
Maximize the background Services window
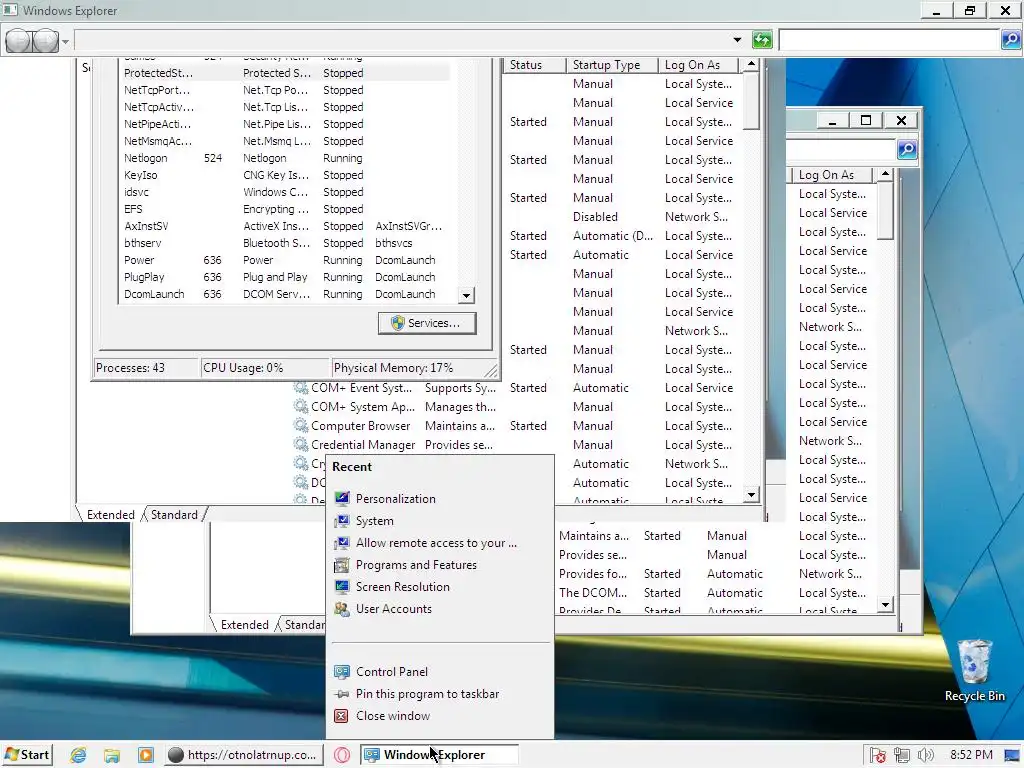click(866, 120)
